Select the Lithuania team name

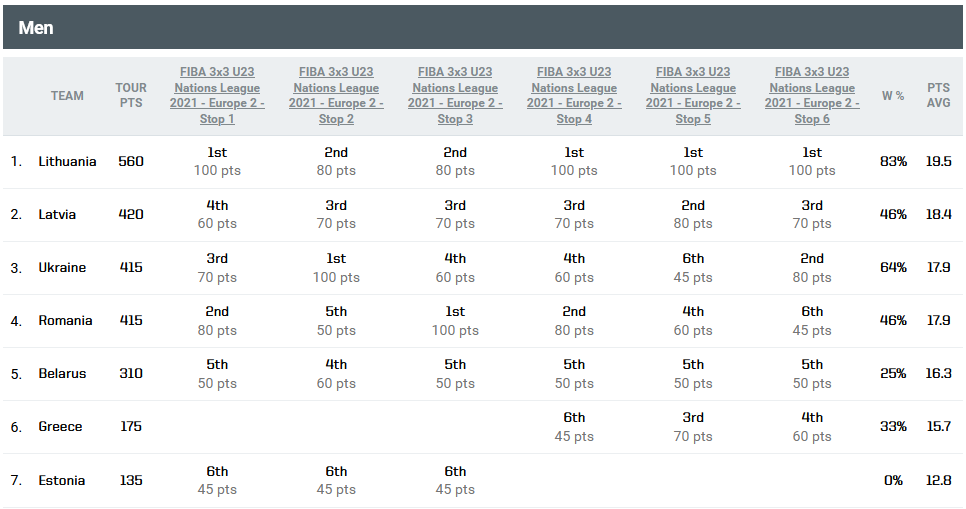click(67, 161)
